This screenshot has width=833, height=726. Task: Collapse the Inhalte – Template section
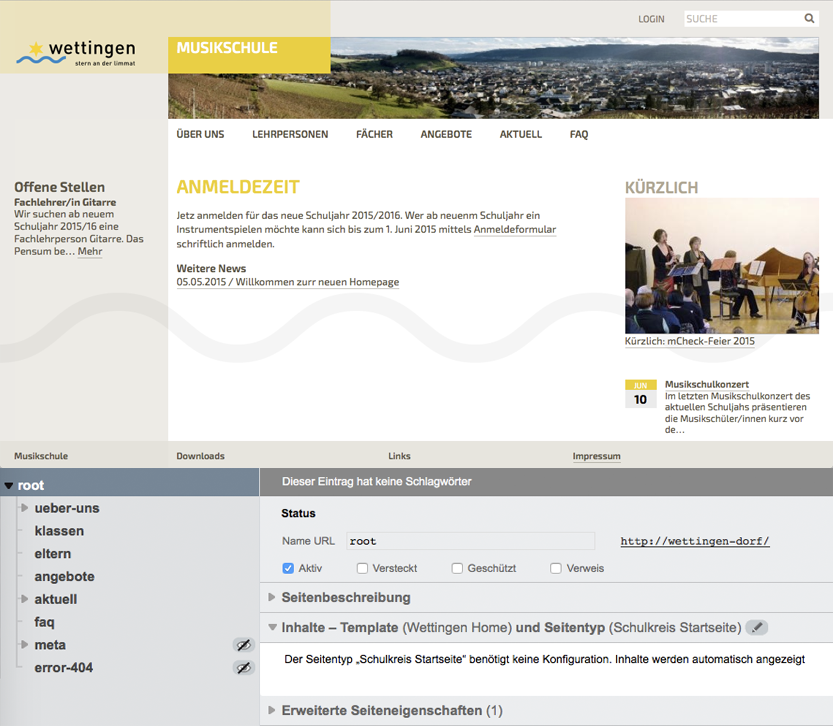pyautogui.click(x=272, y=627)
